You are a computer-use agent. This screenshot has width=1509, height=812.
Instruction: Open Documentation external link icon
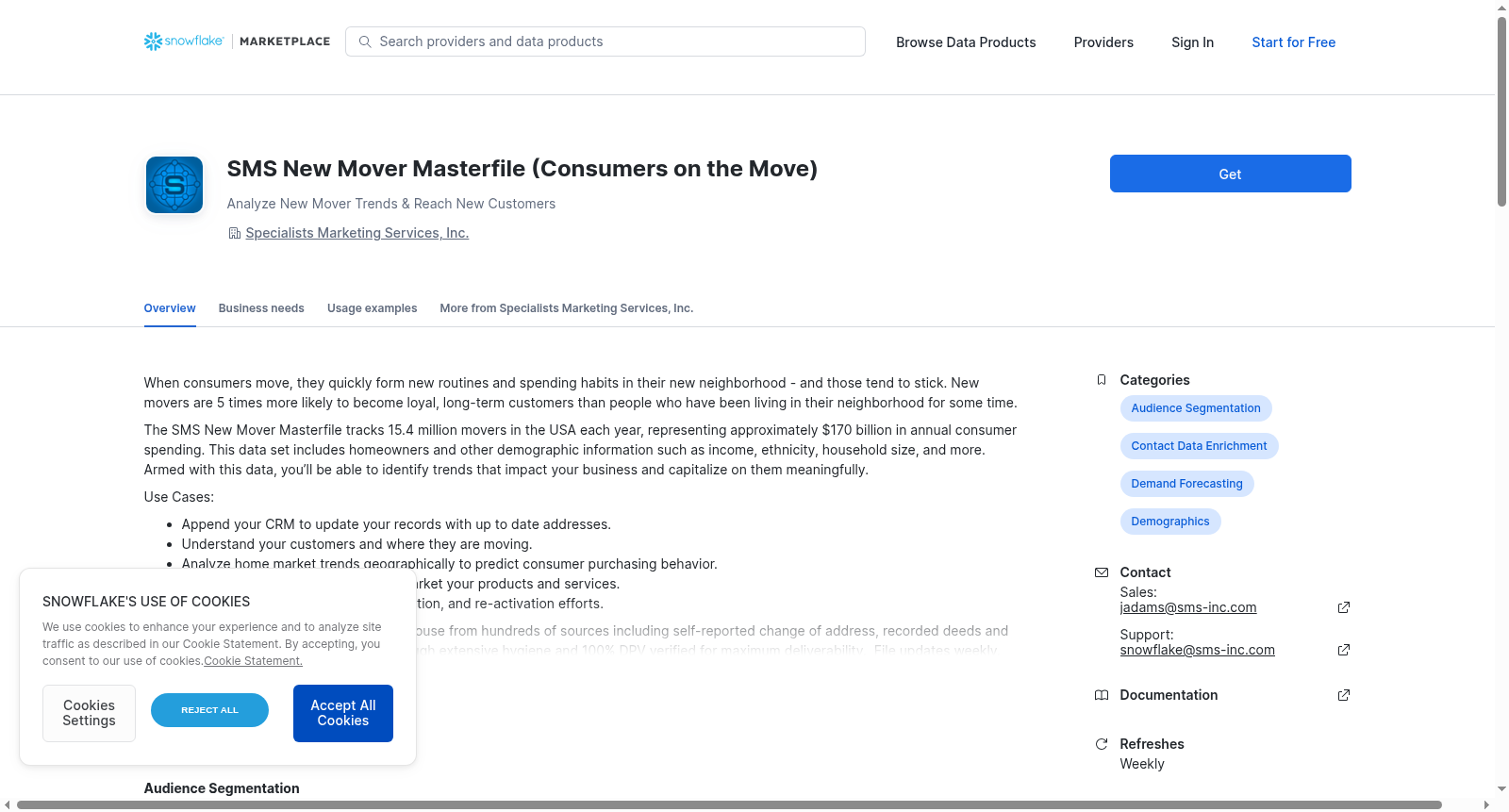tap(1344, 695)
